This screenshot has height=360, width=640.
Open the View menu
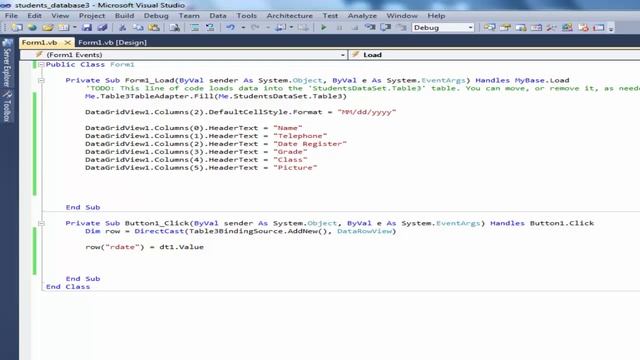(60, 16)
